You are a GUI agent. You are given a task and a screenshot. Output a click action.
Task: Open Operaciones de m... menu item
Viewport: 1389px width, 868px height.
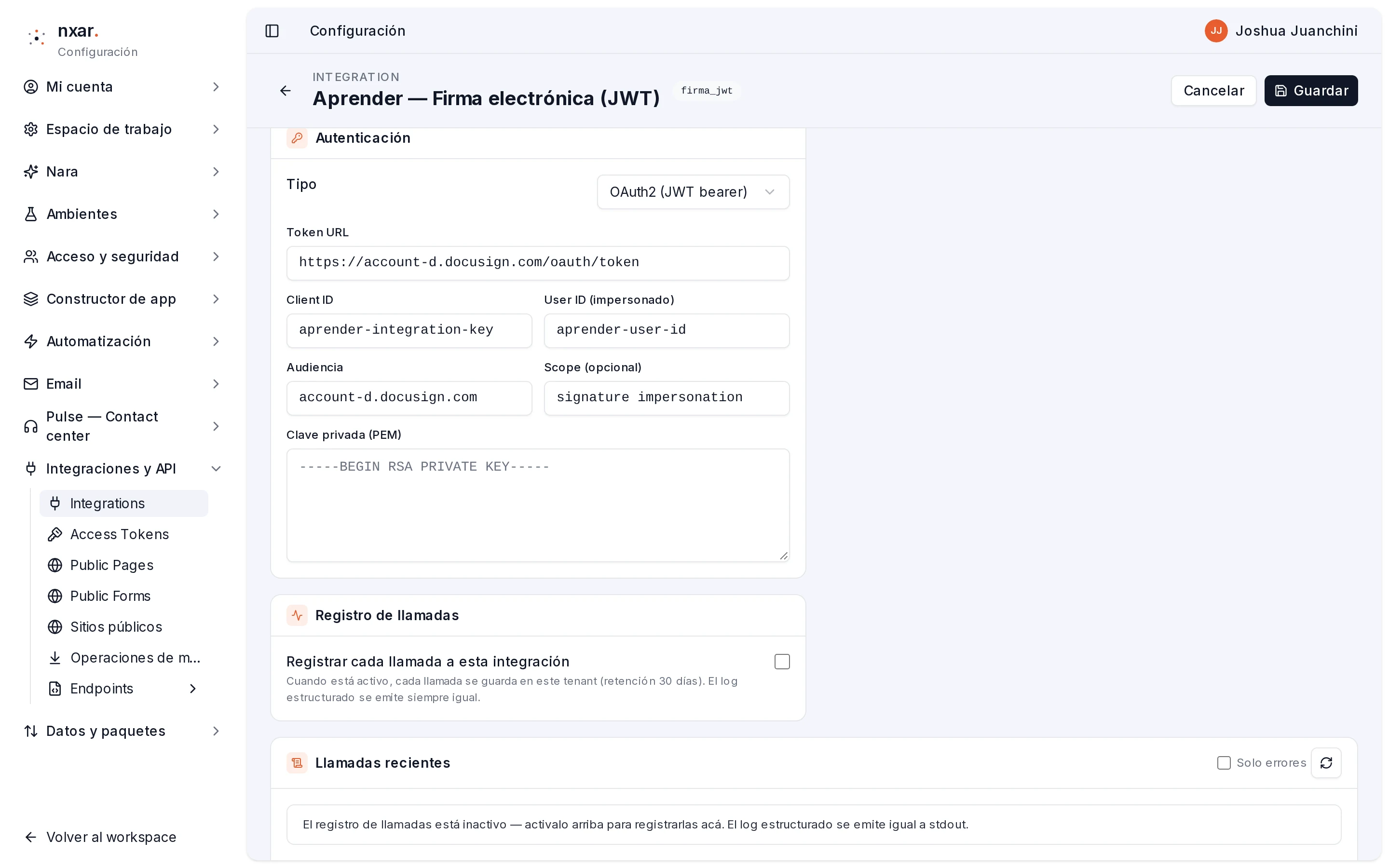[x=123, y=658]
